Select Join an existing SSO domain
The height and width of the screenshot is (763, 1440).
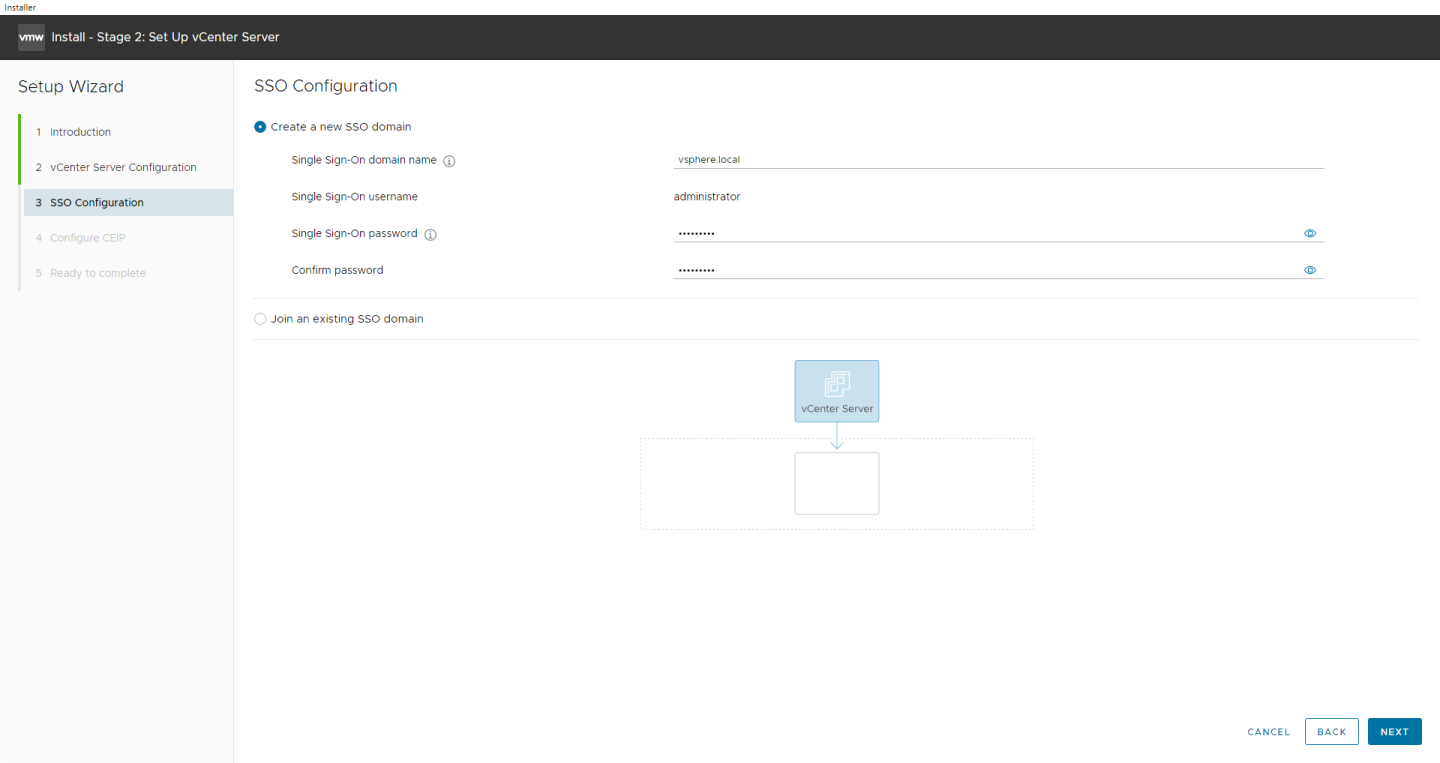[x=260, y=318]
